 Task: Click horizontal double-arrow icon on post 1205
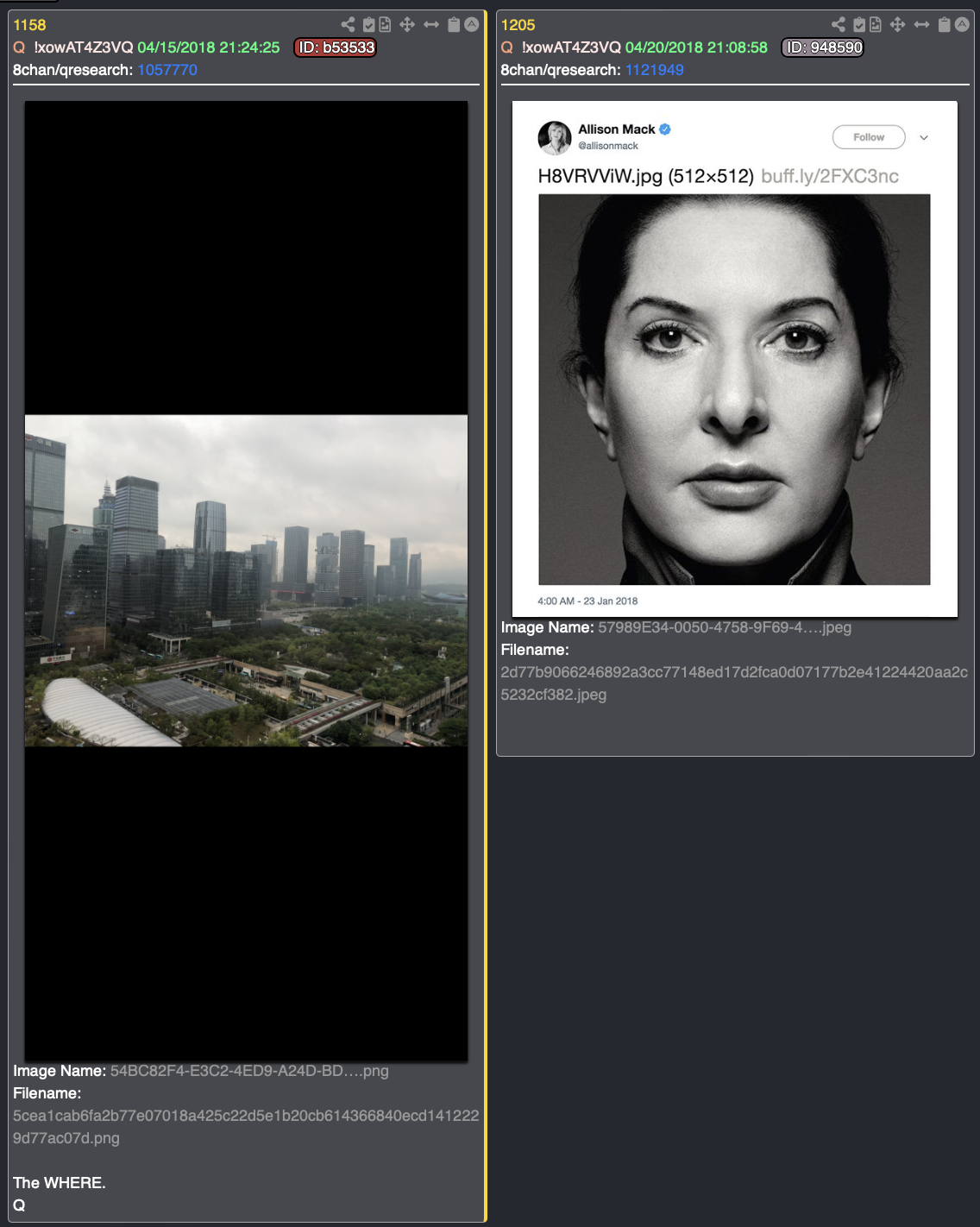[x=921, y=24]
